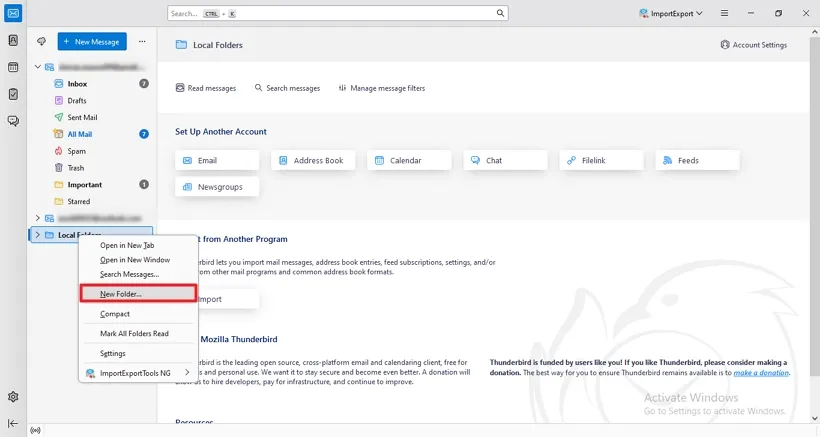
Task: Click the Inbox unread count badge
Action: [144, 84]
